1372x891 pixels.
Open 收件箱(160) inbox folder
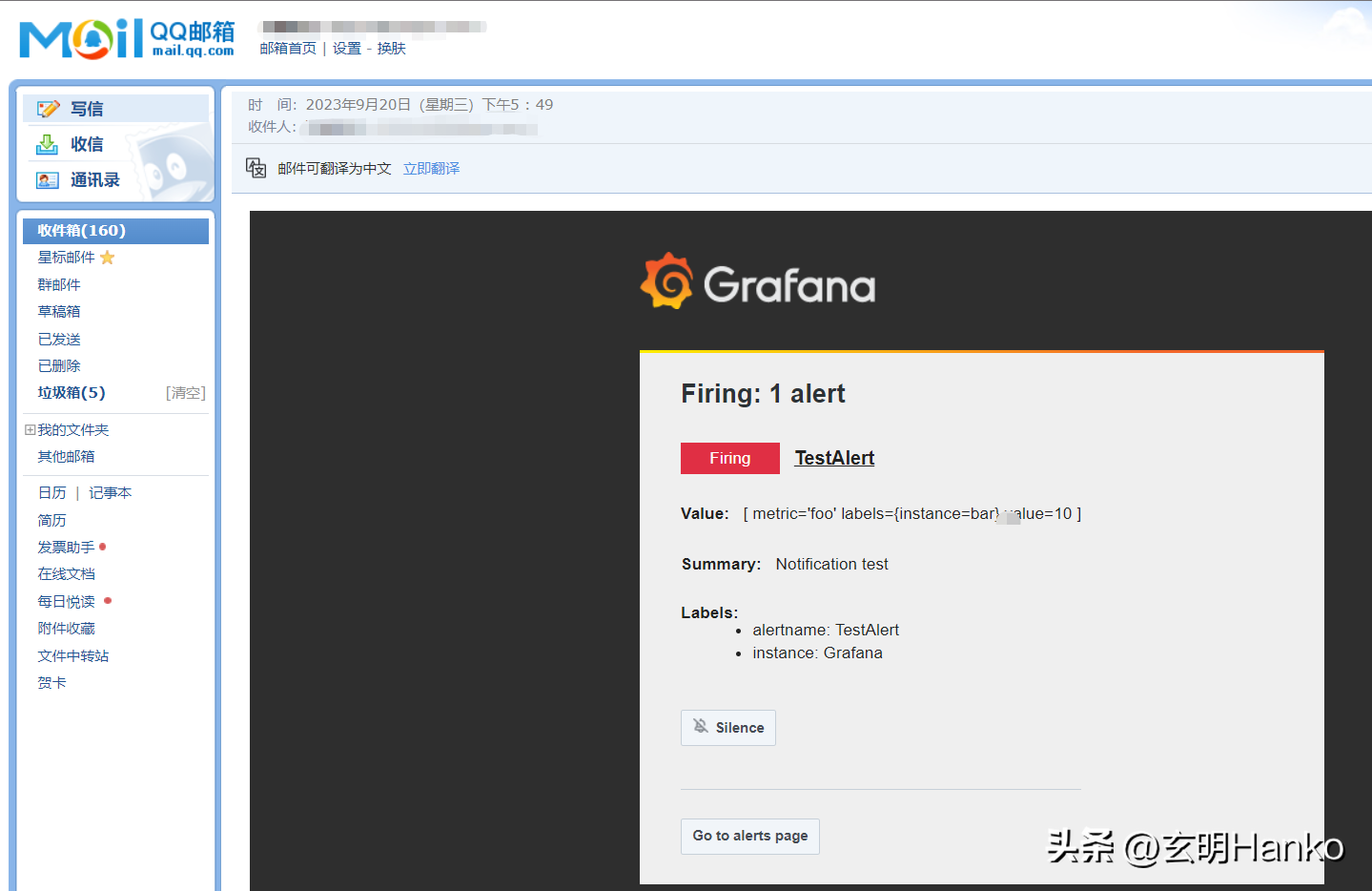point(115,231)
